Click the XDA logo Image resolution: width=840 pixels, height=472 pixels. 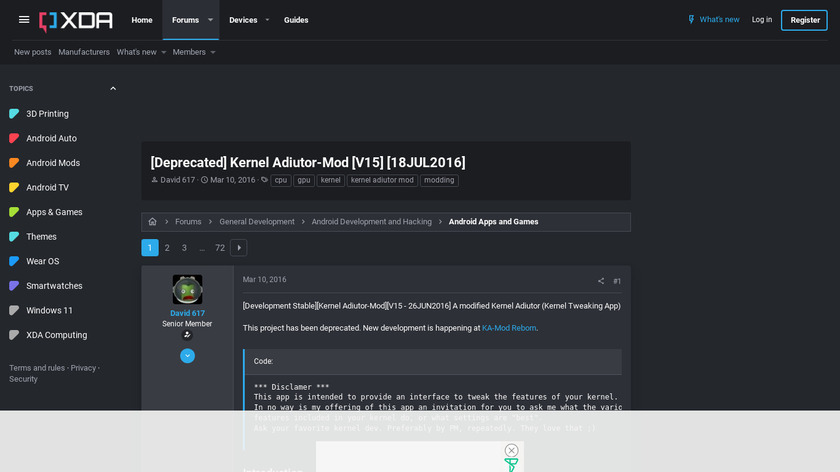click(76, 21)
